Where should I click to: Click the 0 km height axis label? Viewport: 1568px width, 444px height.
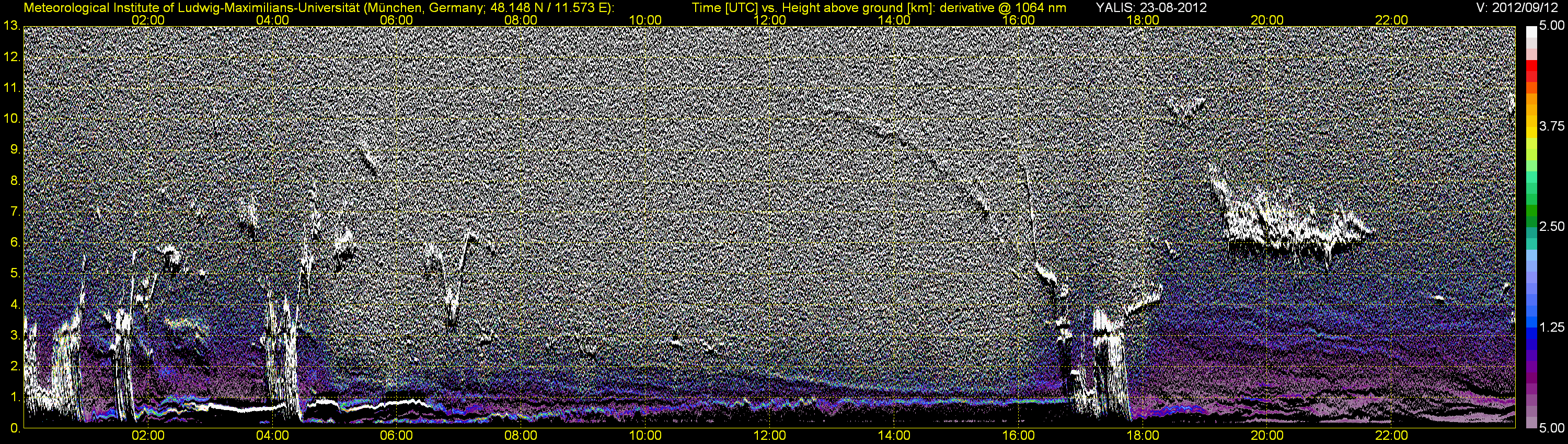click(x=15, y=428)
